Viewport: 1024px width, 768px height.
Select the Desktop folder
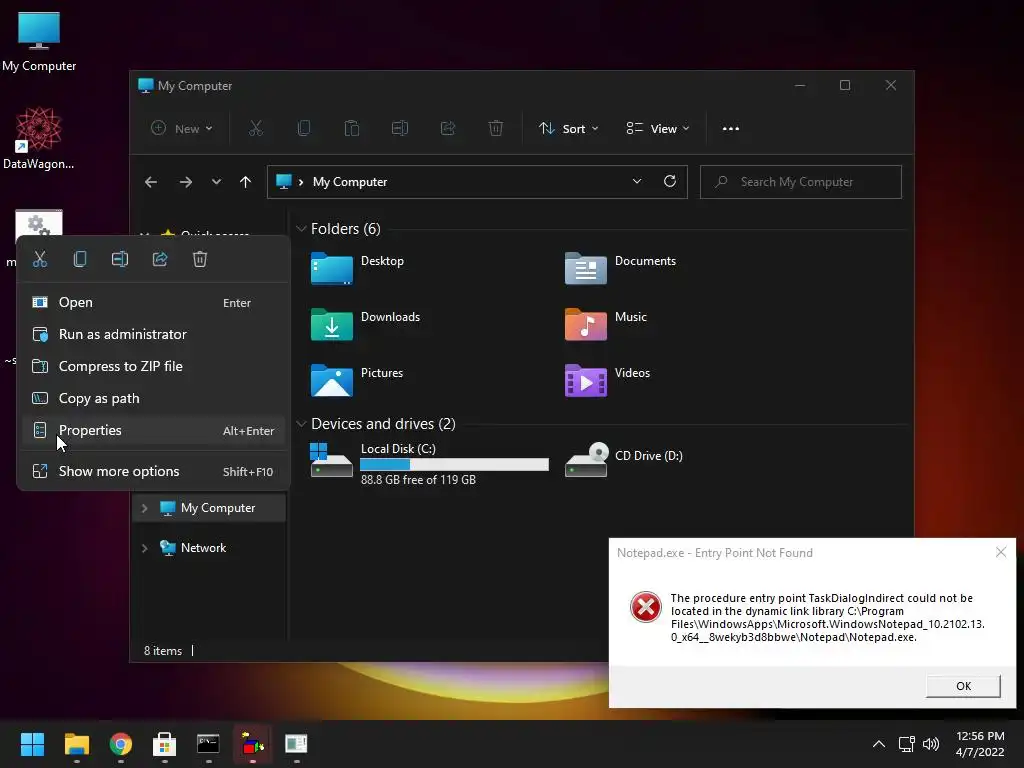click(x=358, y=268)
